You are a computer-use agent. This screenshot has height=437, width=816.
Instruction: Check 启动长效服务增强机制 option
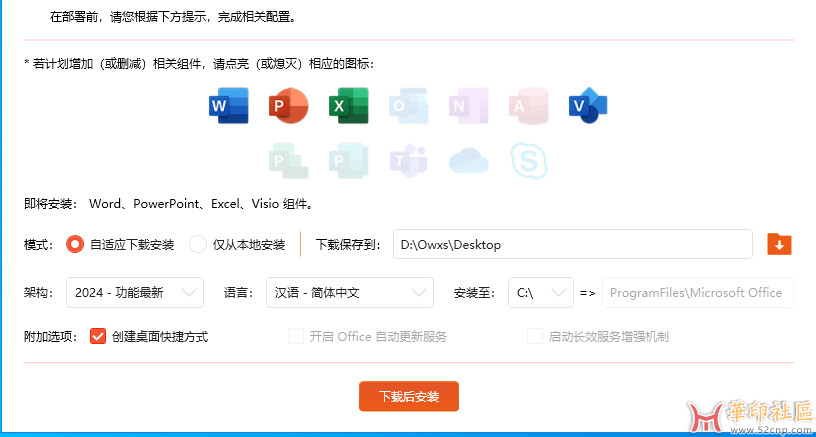point(534,337)
